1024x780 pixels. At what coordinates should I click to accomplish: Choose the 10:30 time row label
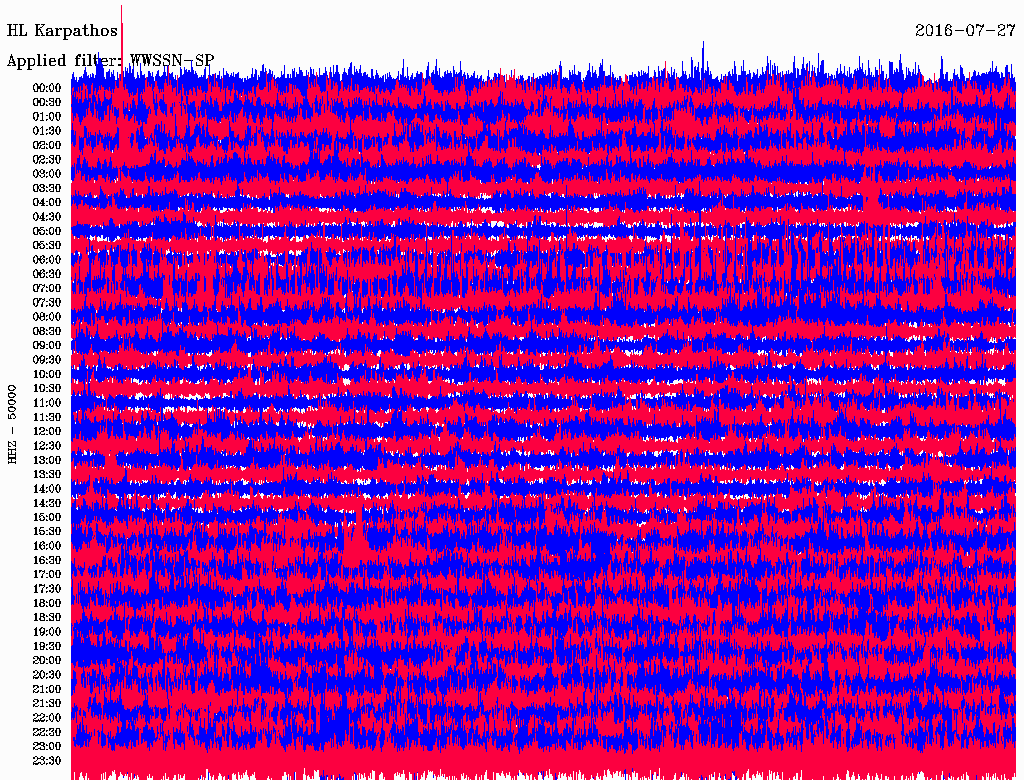point(47,389)
